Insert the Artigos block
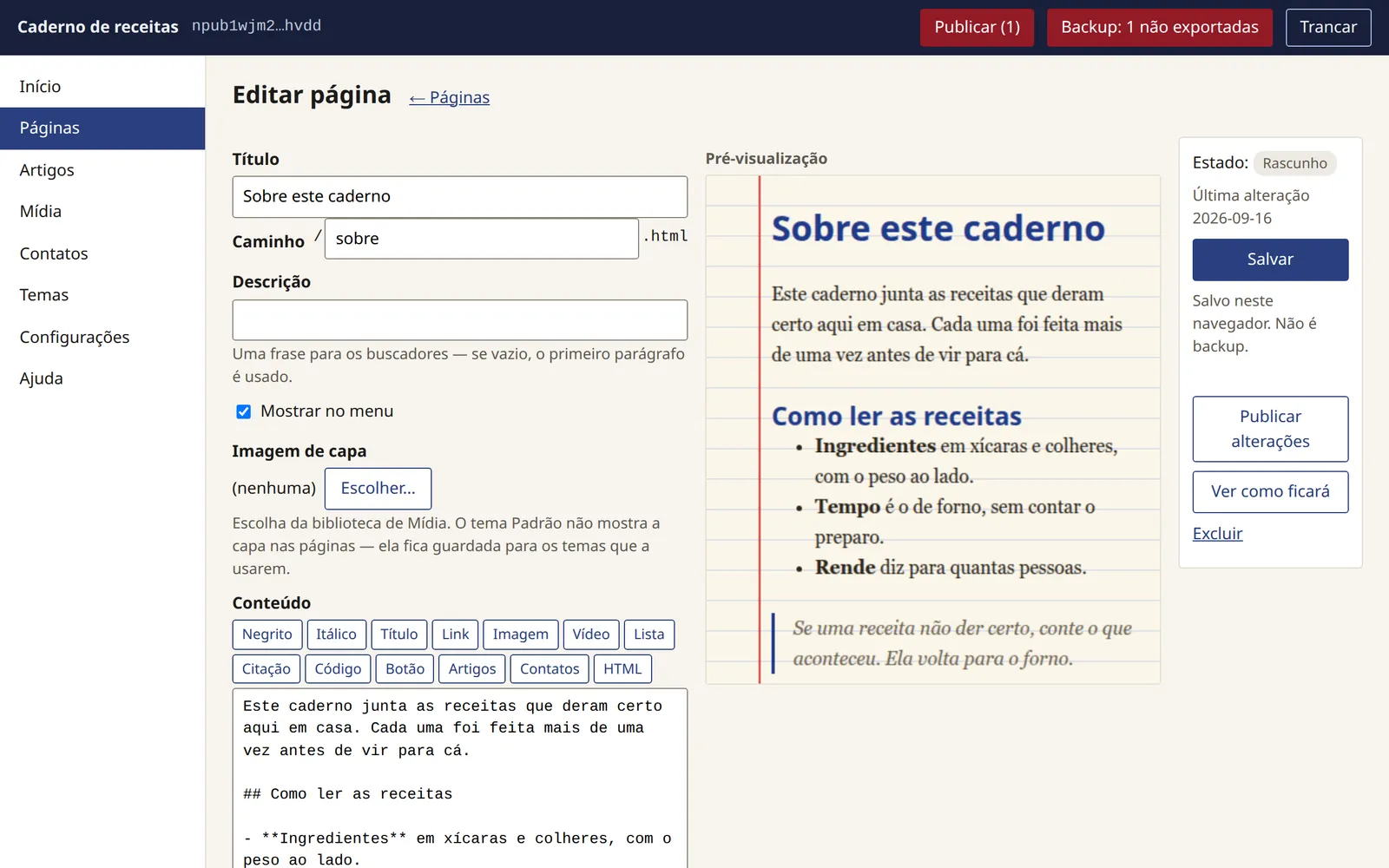 [472, 669]
